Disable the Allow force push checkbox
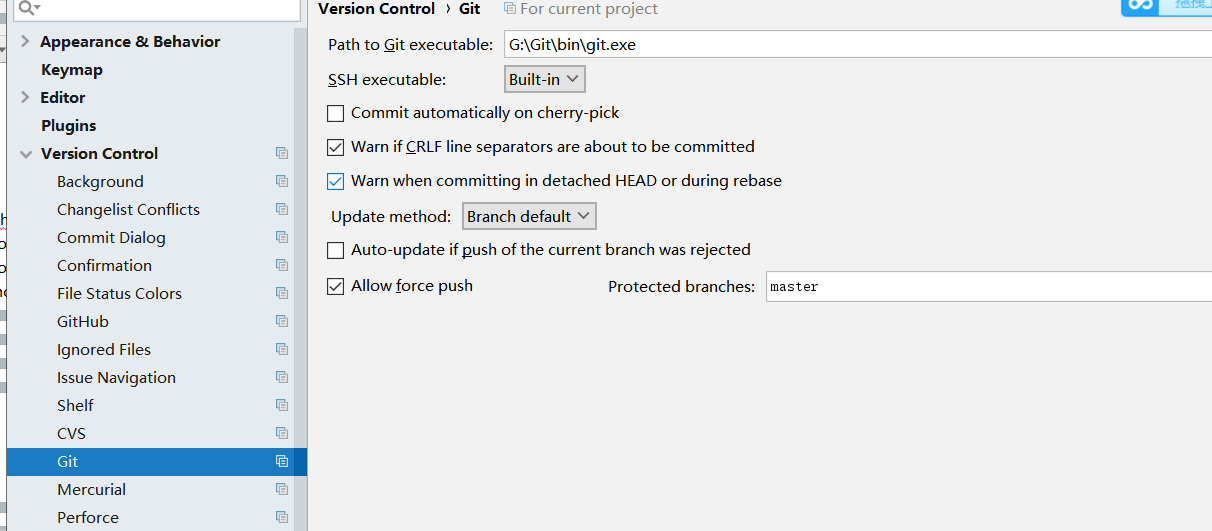 (336, 286)
